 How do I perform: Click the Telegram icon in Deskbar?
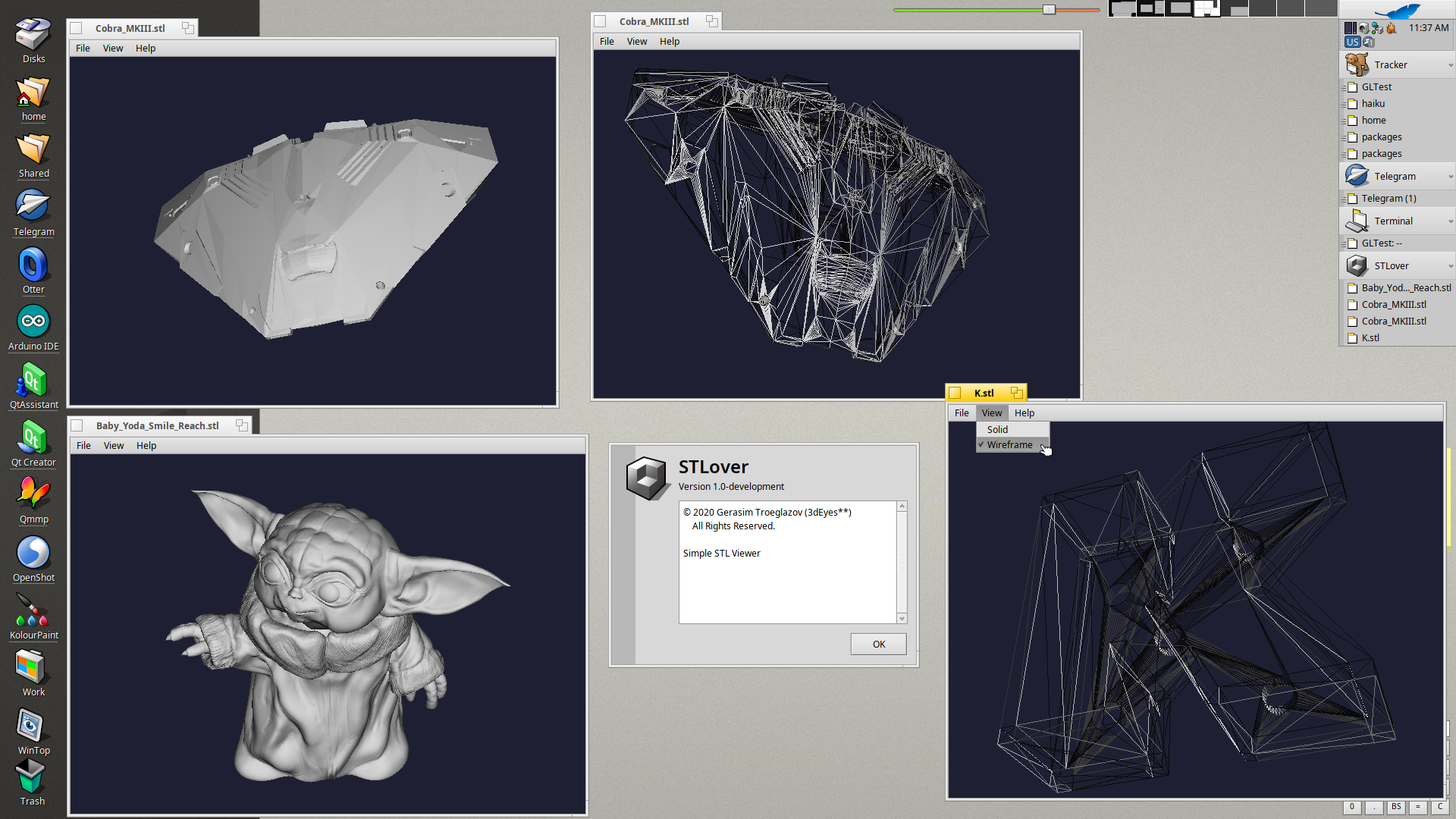tap(1357, 176)
